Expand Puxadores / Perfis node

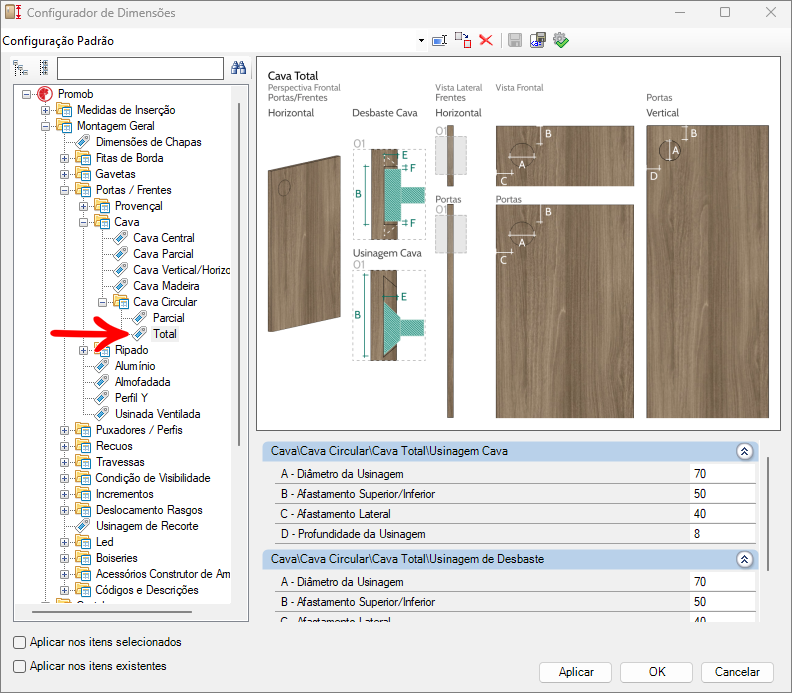click(64, 430)
